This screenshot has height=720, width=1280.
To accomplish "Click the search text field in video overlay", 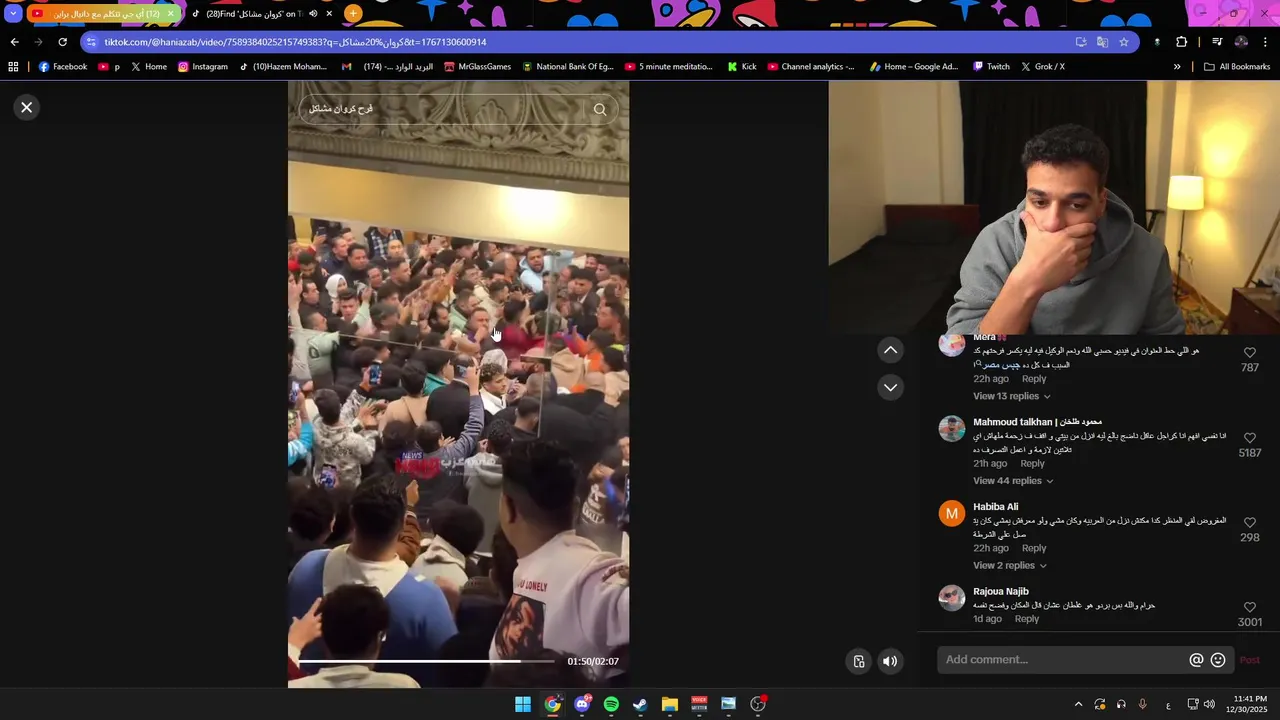I will pos(445,109).
